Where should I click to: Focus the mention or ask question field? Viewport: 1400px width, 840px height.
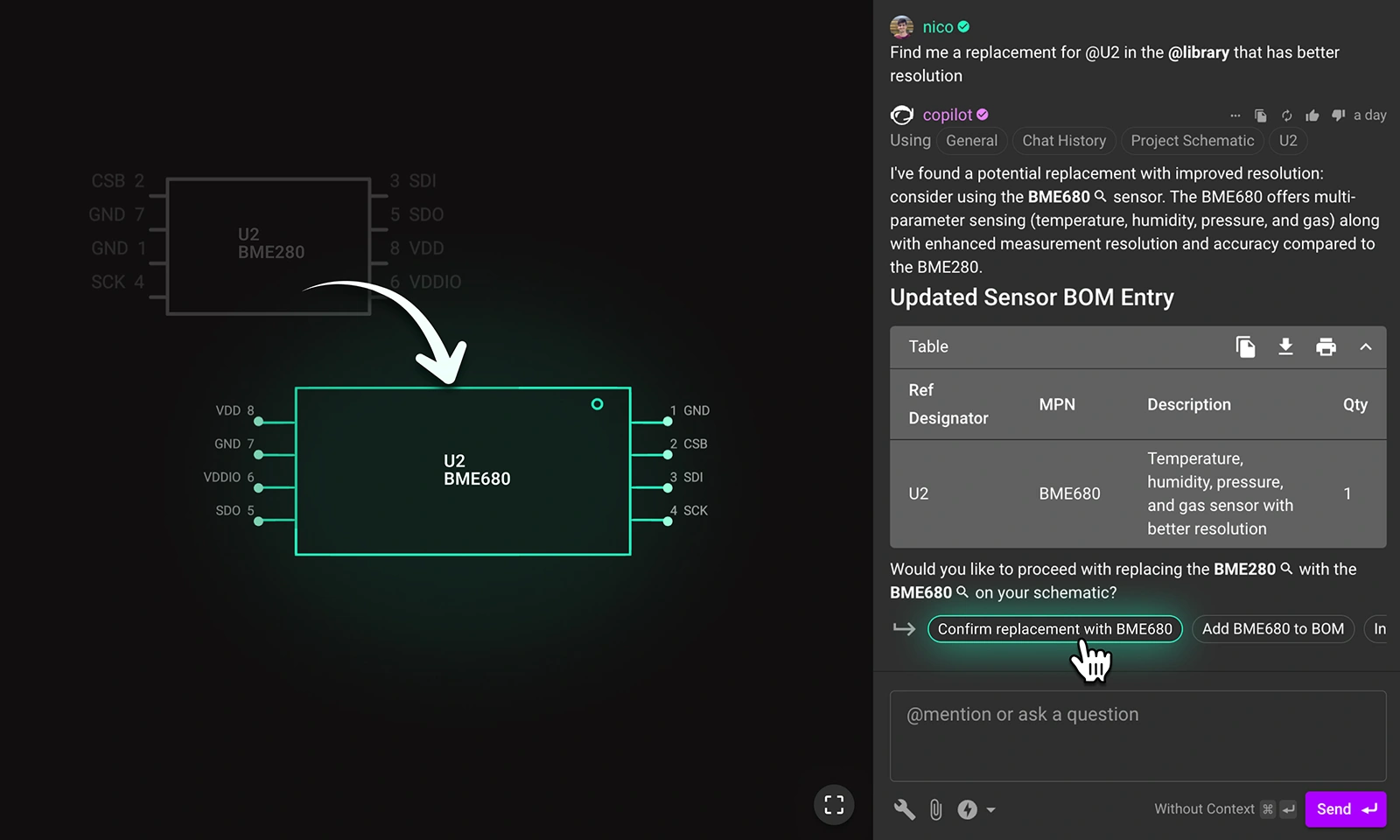point(1137,735)
